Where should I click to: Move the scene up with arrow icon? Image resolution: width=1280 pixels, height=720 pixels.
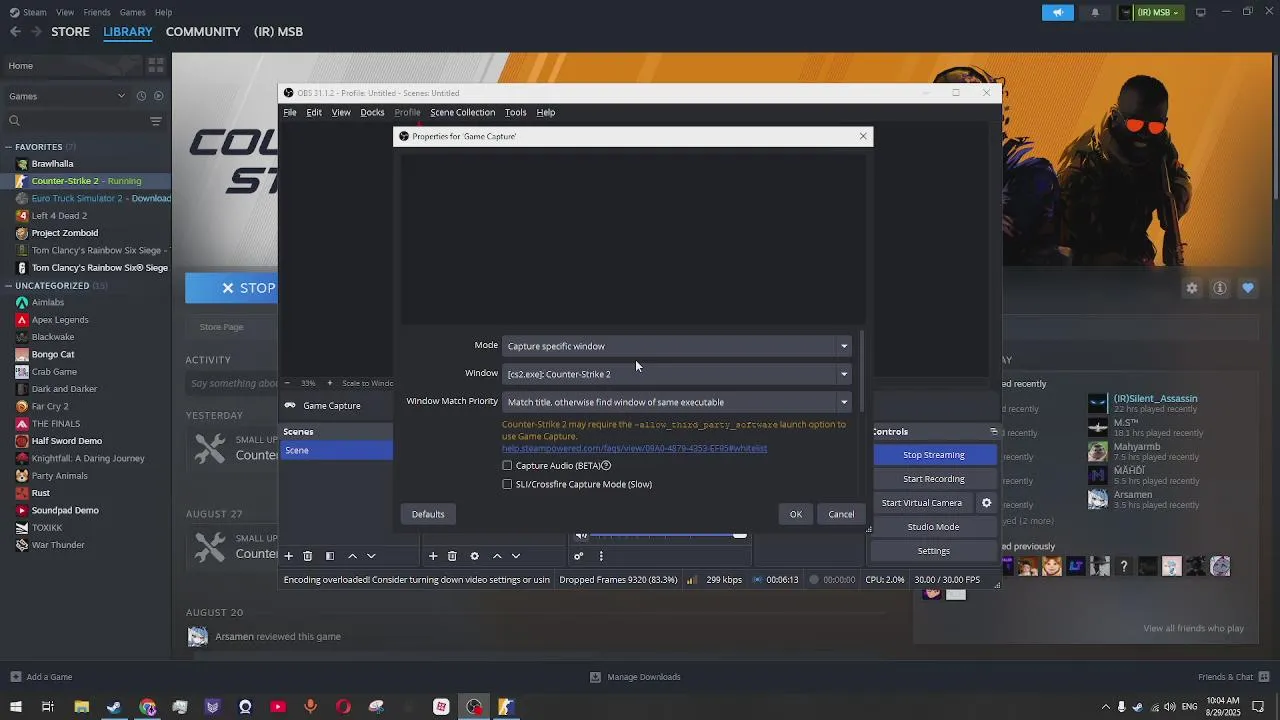pyautogui.click(x=352, y=556)
